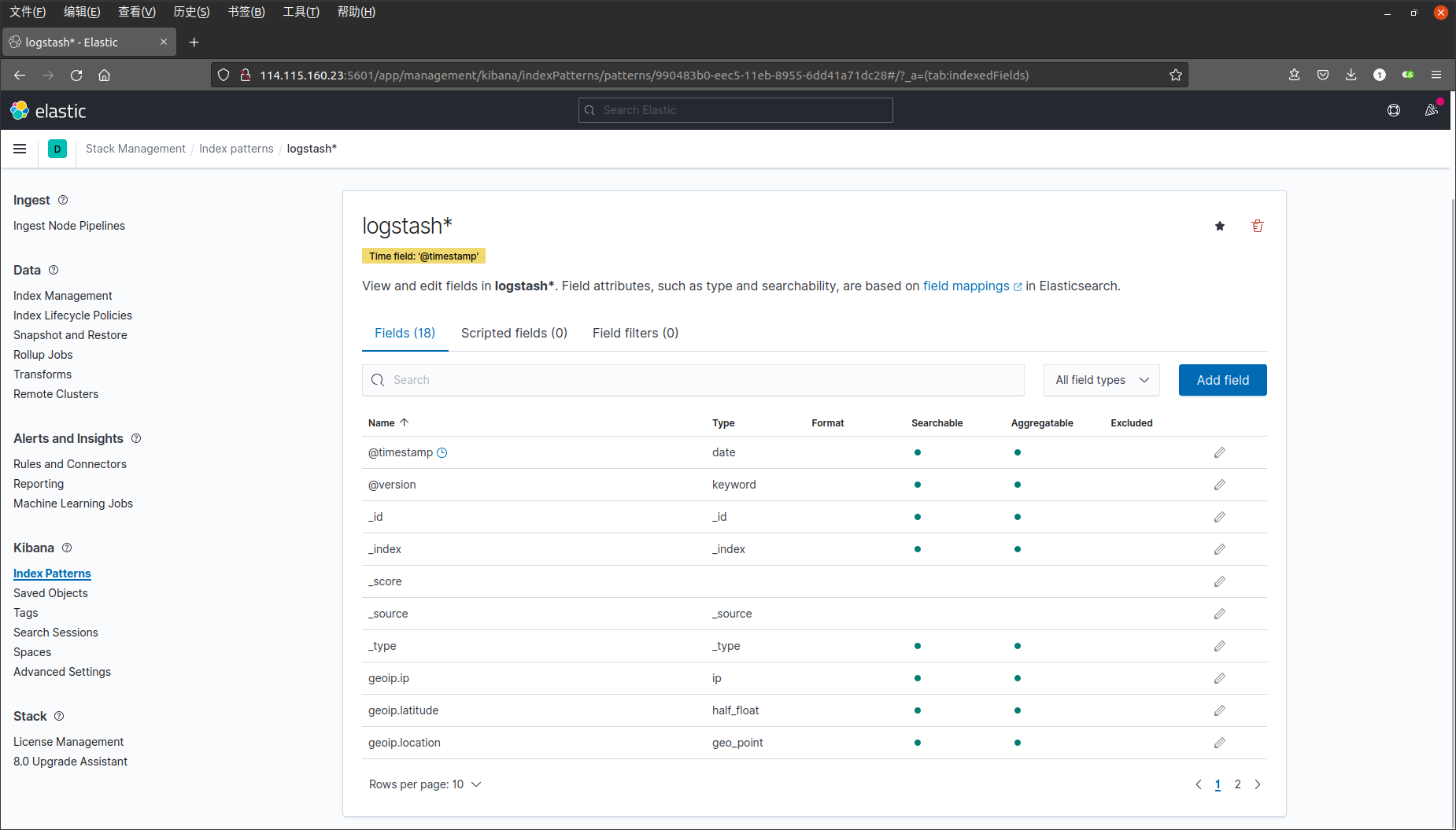Viewport: 1456px width, 830px height.
Task: Open the 书签(B) menu
Action: pyautogui.click(x=246, y=12)
